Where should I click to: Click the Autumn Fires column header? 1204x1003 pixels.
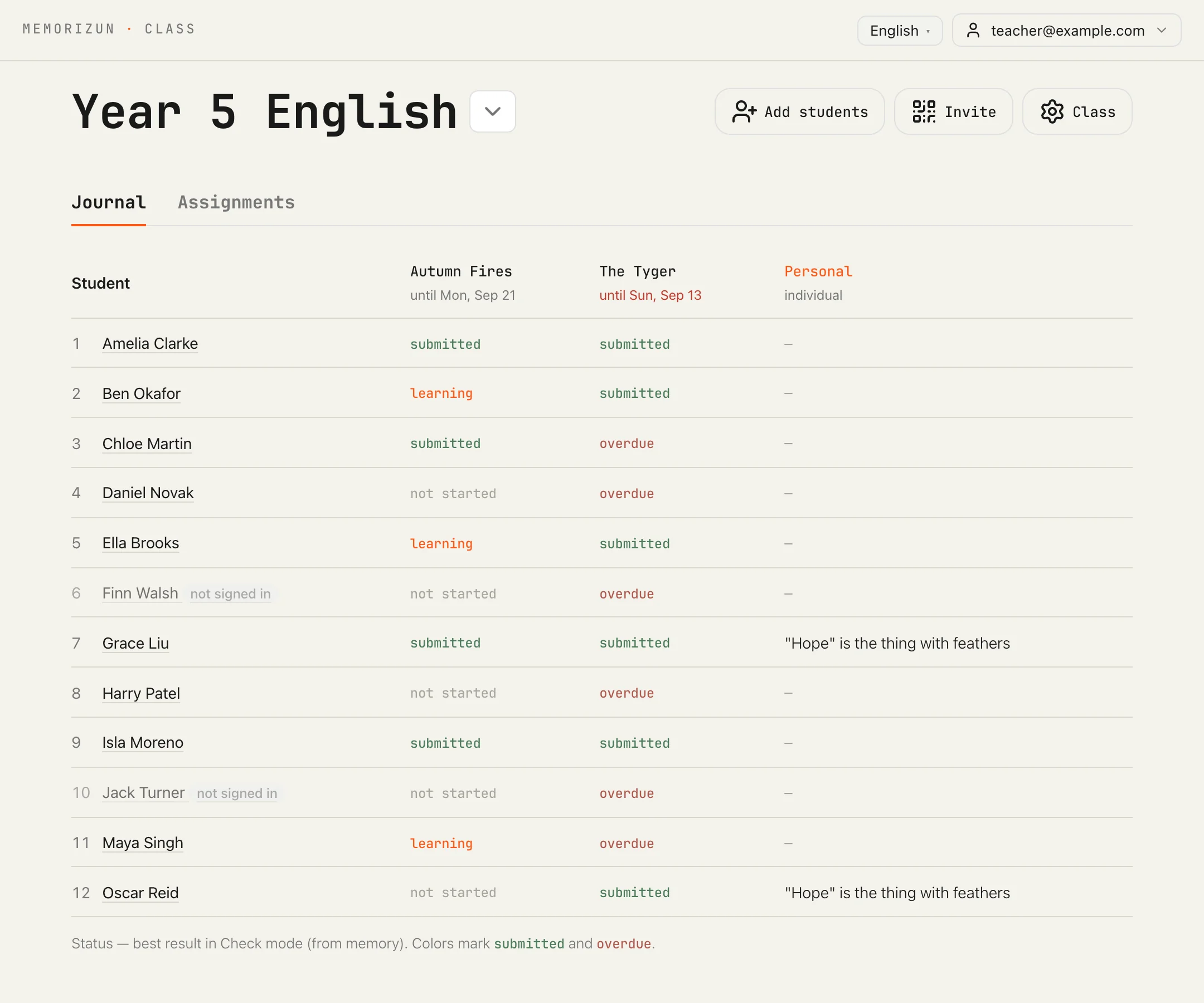(461, 272)
